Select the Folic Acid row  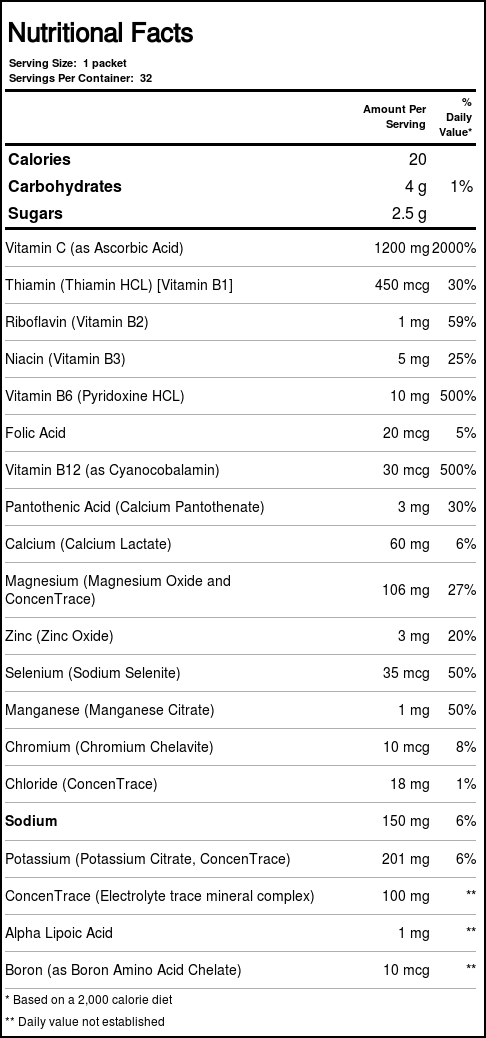(243, 433)
